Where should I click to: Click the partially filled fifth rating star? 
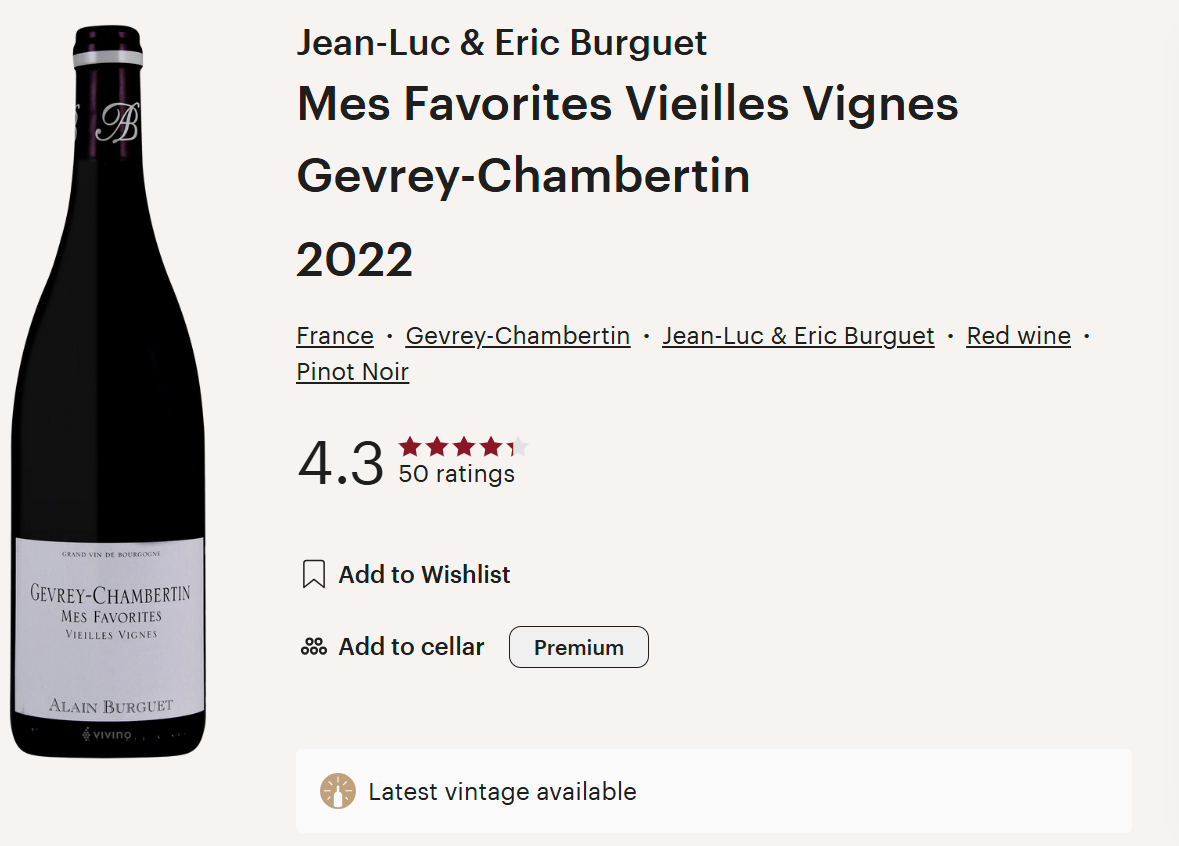518,447
